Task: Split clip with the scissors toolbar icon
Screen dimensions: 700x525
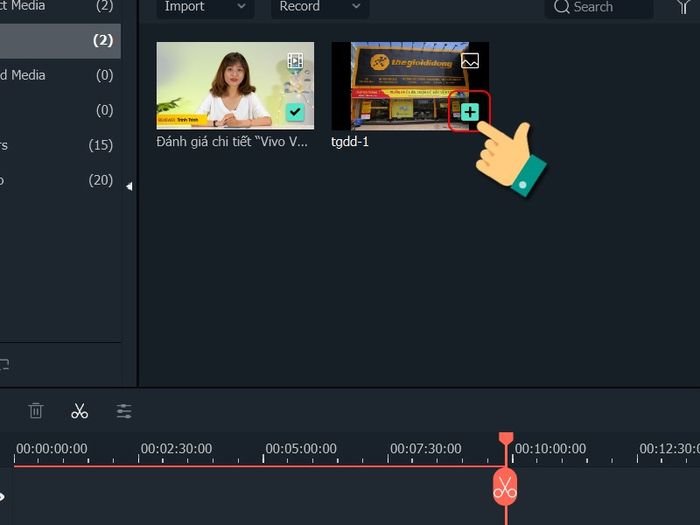Action: coord(79,411)
